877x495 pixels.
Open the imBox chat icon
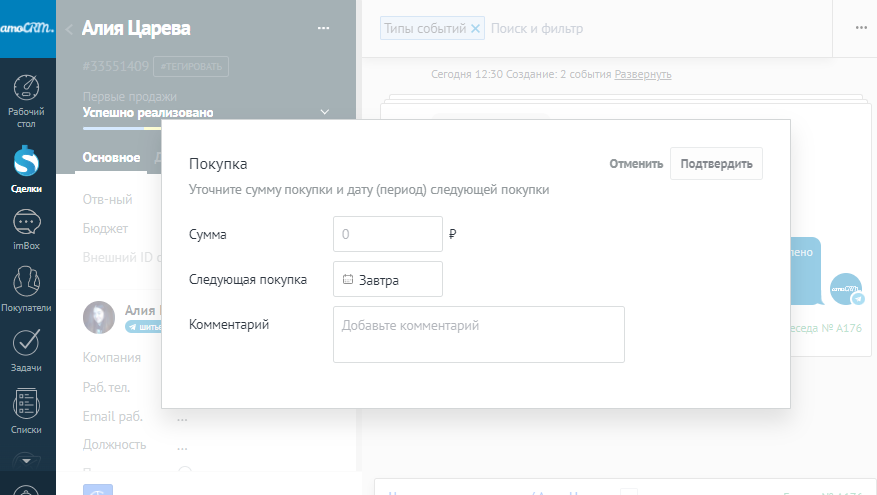click(x=27, y=230)
